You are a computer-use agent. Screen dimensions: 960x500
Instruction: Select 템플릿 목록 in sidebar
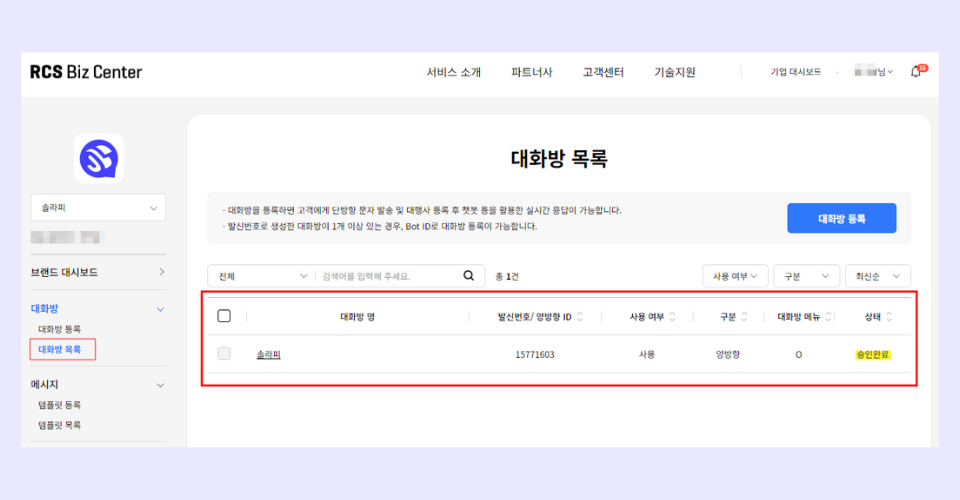59,425
